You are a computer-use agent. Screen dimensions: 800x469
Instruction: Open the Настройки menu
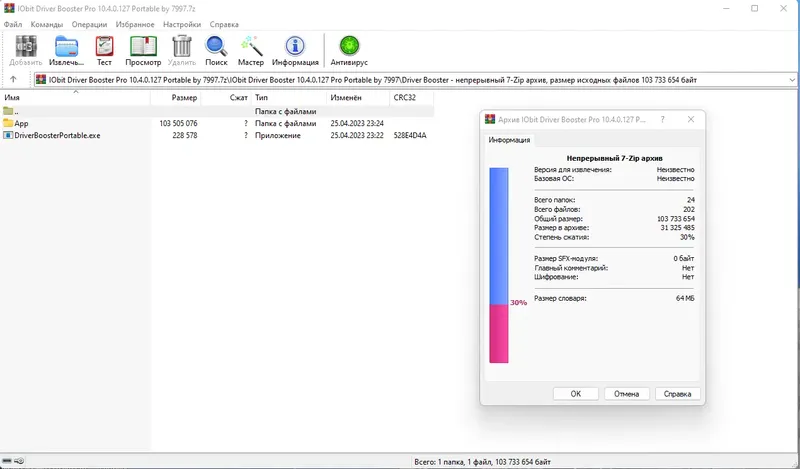[182, 24]
